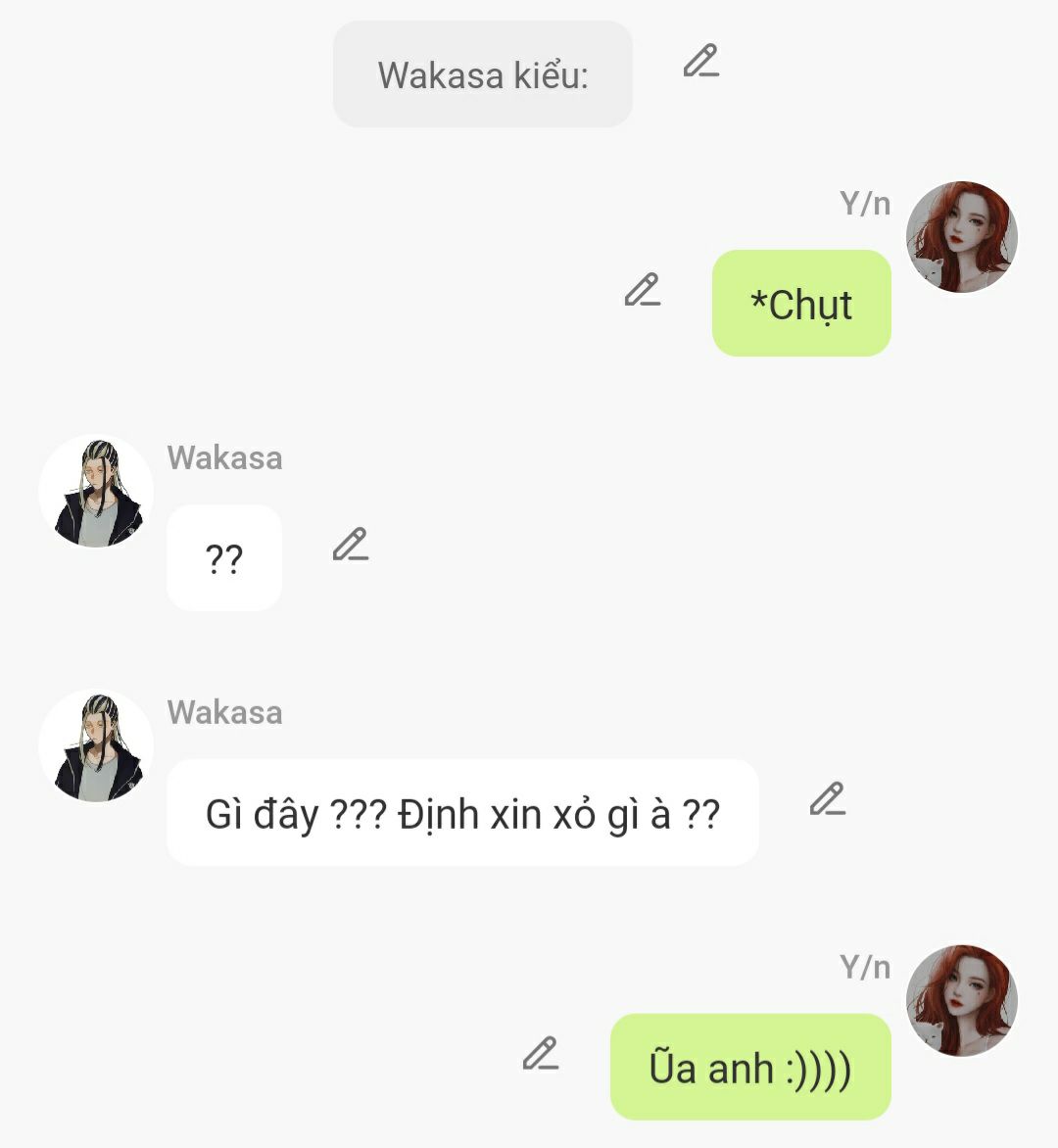Click the 'Wakasa' name above '??' bubble
The height and width of the screenshot is (1148, 1058).
coord(224,457)
